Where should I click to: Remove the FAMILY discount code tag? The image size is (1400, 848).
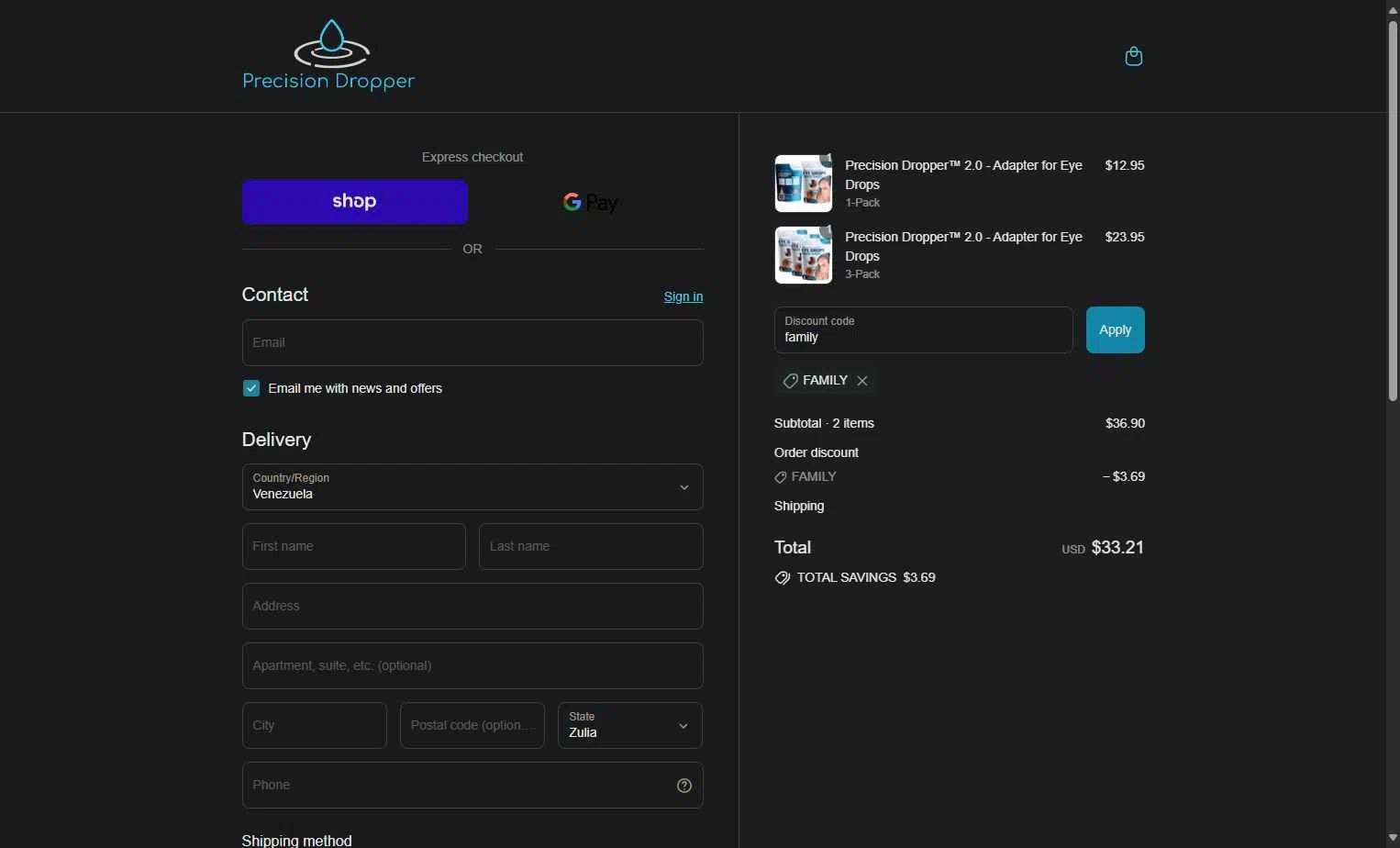[862, 381]
